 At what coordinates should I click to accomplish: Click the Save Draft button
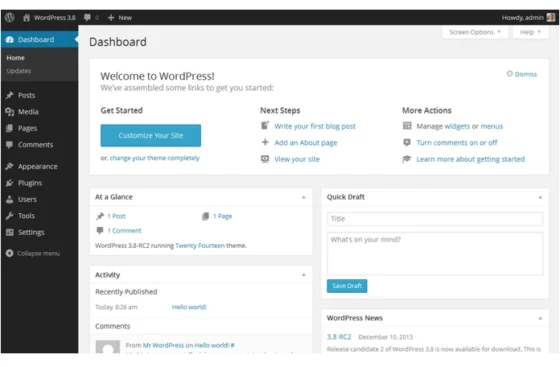347,286
